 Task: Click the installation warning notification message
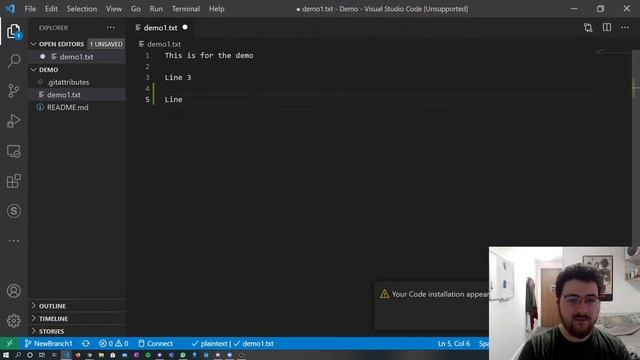pyautogui.click(x=440, y=294)
